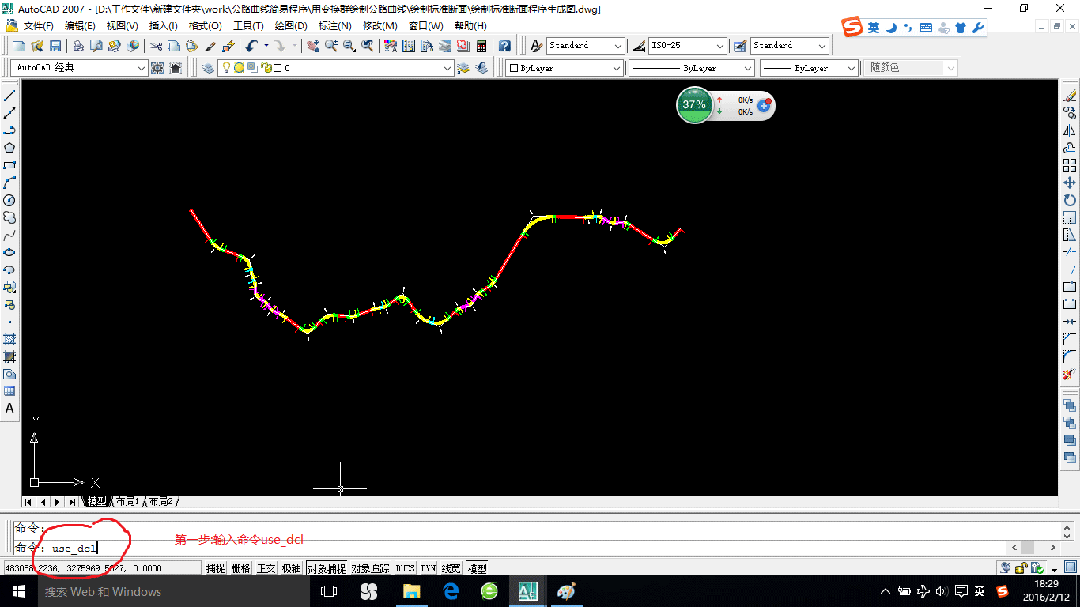This screenshot has height=607, width=1080.
Task: Switch to the 布局1 layout tab
Action: 127,502
